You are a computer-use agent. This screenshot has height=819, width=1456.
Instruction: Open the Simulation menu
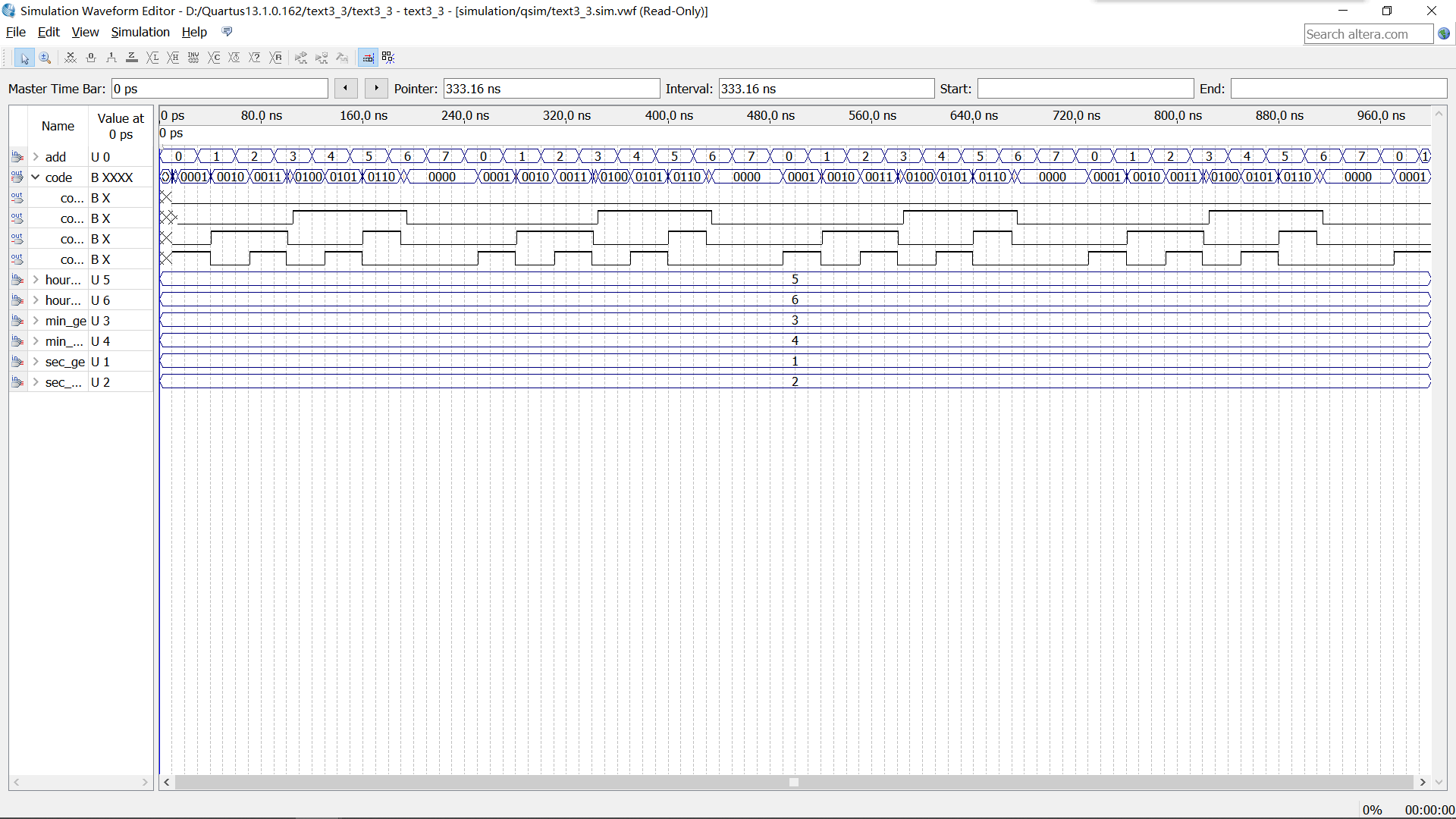point(139,32)
